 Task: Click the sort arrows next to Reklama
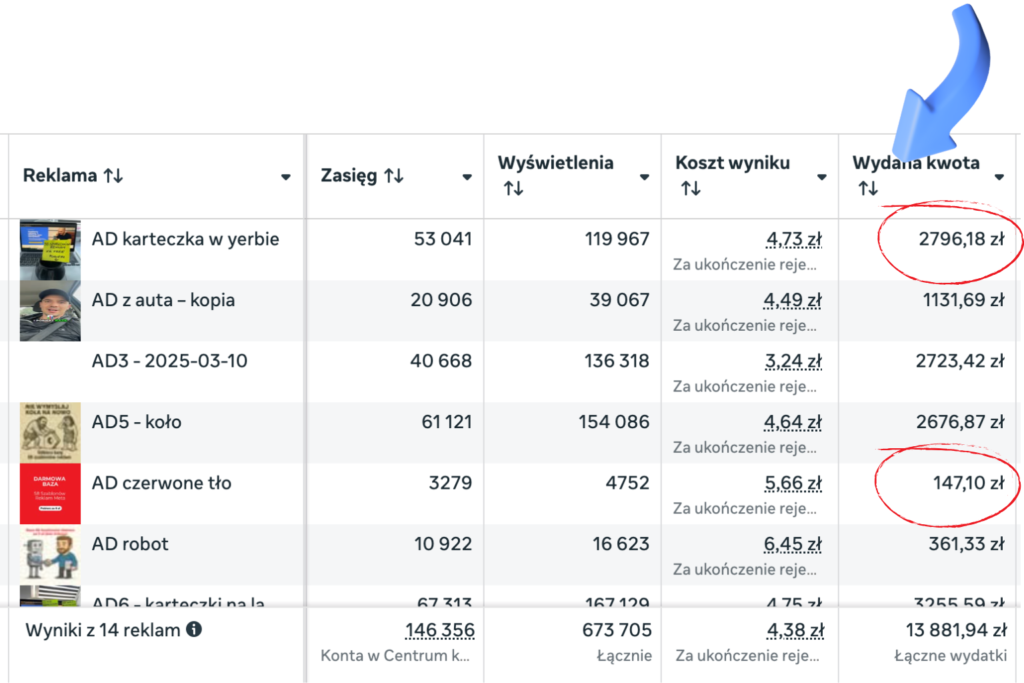[113, 176]
